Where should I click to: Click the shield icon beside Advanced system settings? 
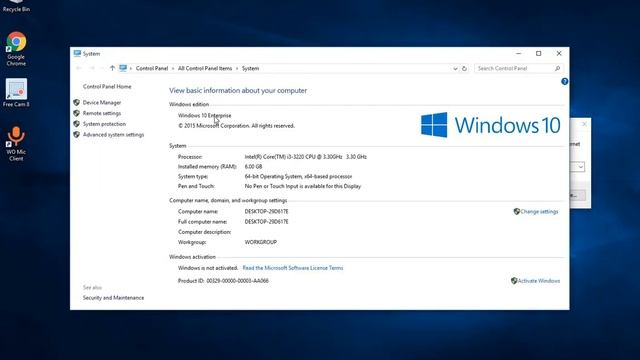coord(76,134)
